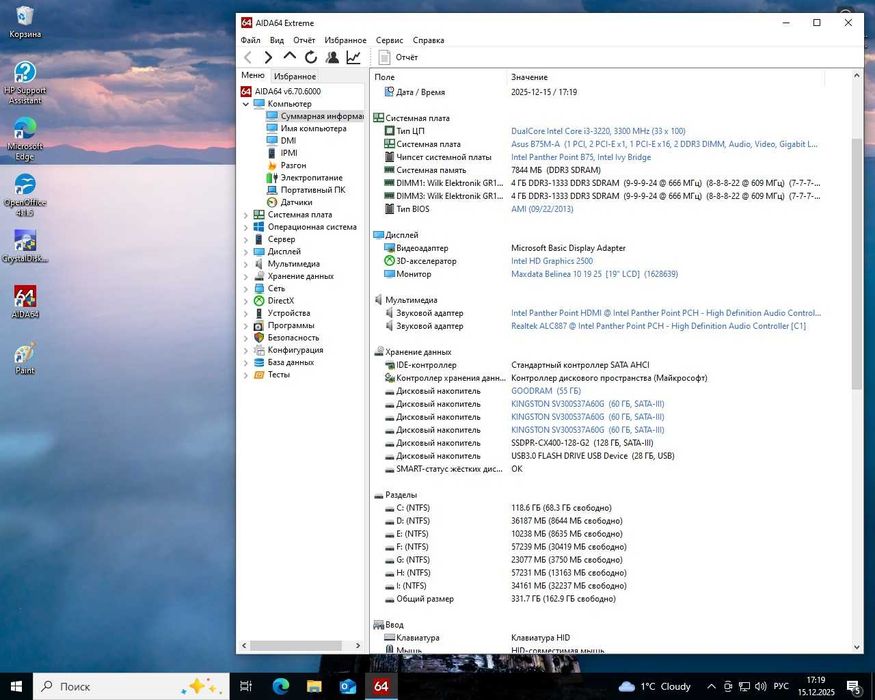Click the taskbar Поиск search box
This screenshot has width=875, height=700.
click(x=131, y=686)
